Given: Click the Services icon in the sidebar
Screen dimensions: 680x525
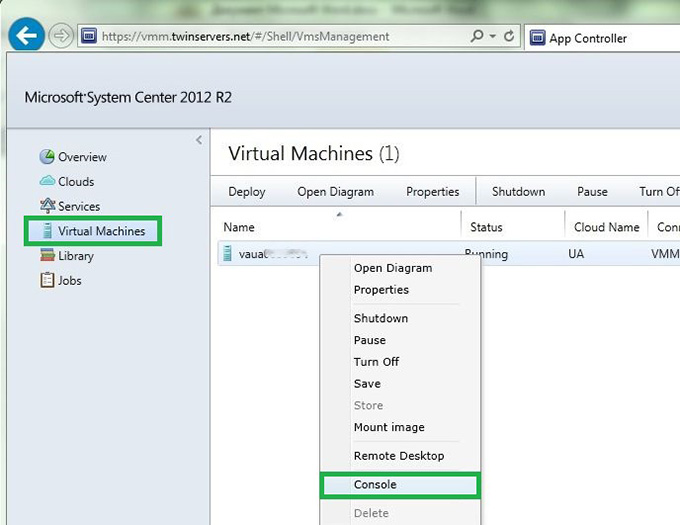Looking at the screenshot, I should point(47,205).
